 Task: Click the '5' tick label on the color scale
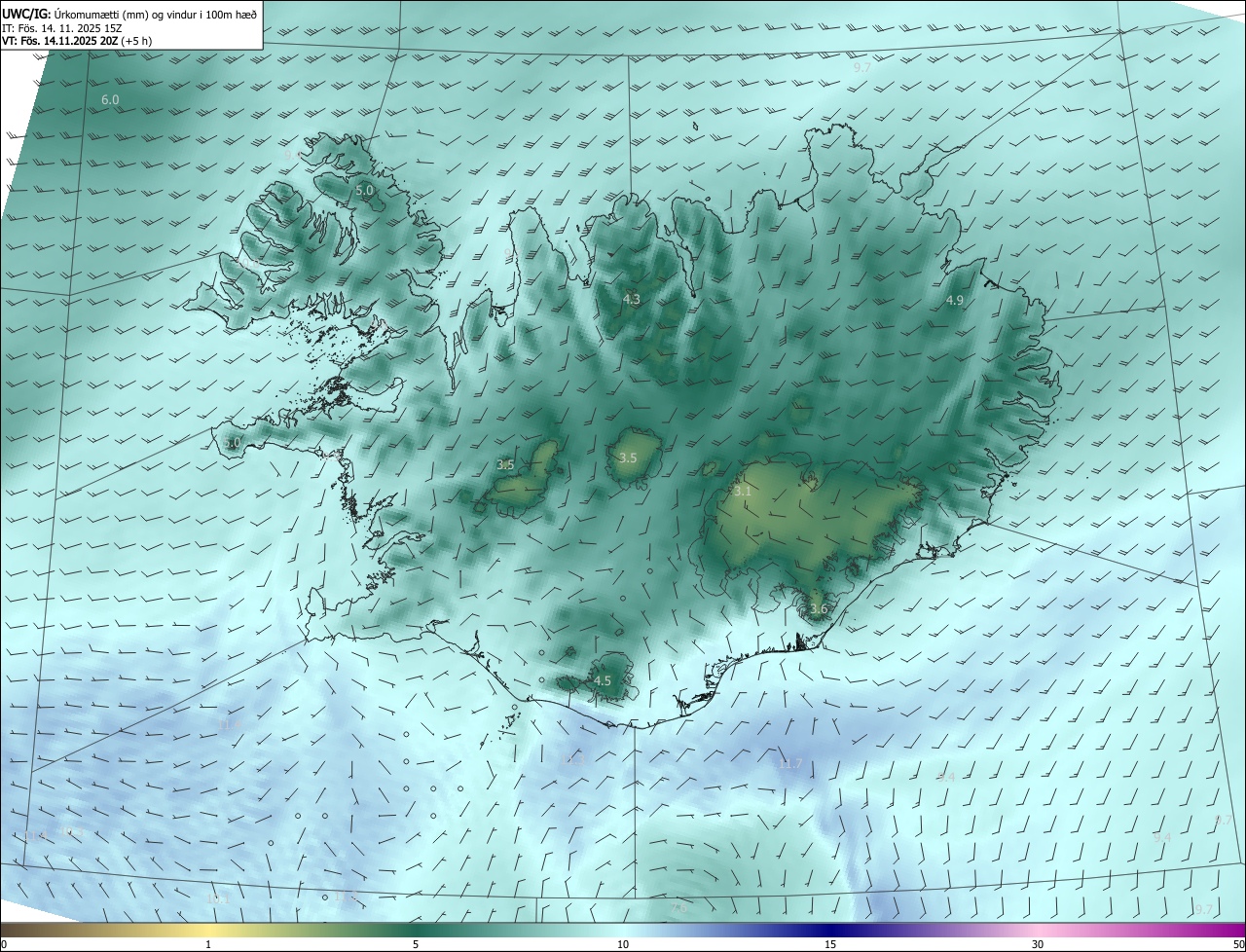(x=416, y=944)
